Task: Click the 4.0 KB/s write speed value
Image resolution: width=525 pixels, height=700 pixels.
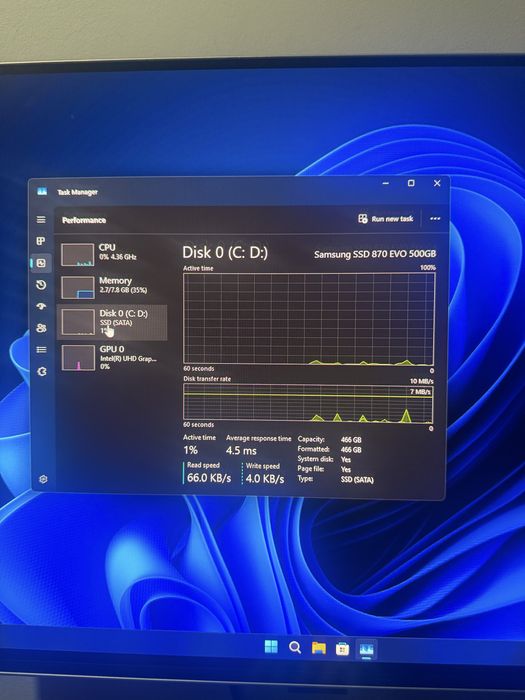Action: 265,479
